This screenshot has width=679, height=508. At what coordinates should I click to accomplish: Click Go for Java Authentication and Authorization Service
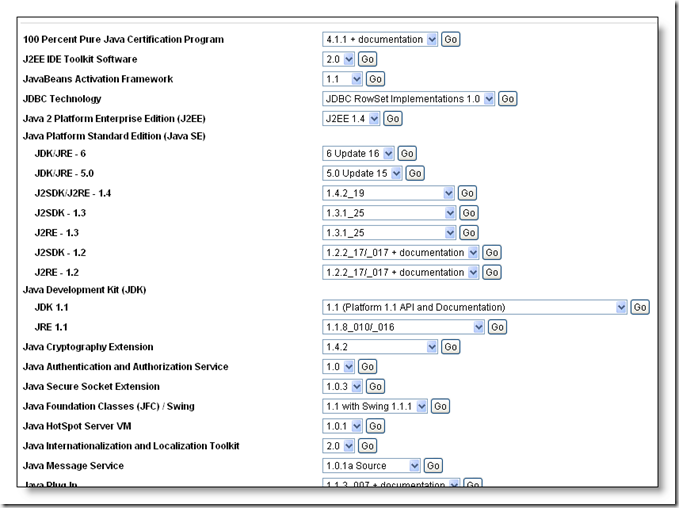click(367, 367)
